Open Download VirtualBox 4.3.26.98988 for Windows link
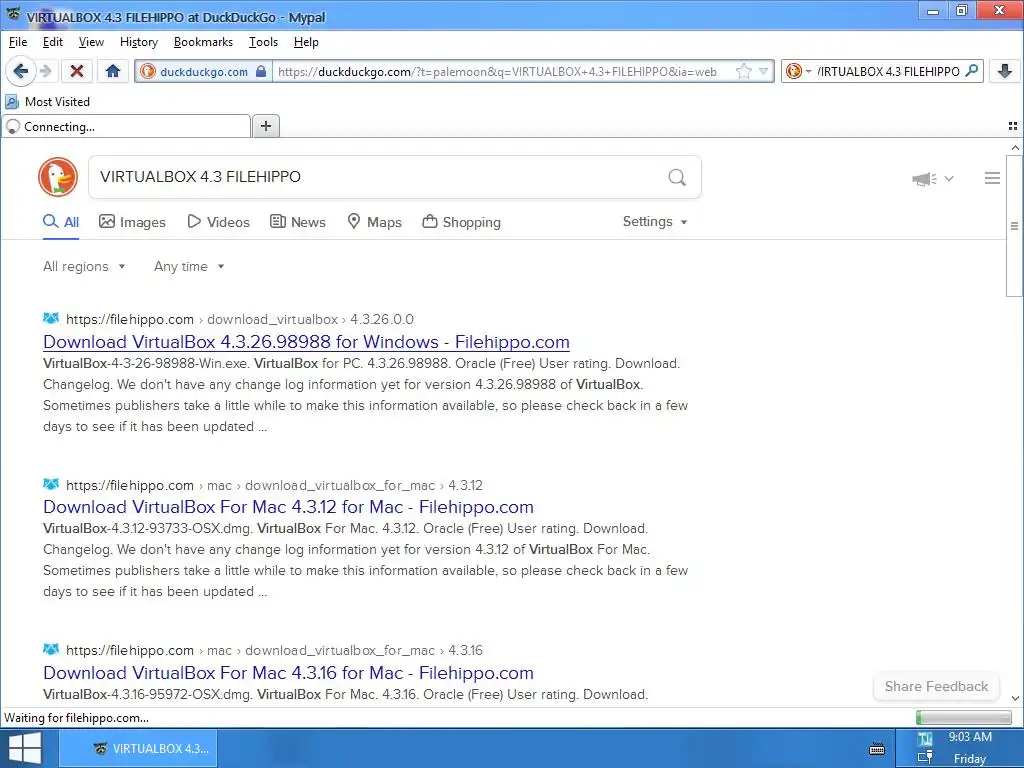 [x=306, y=342]
